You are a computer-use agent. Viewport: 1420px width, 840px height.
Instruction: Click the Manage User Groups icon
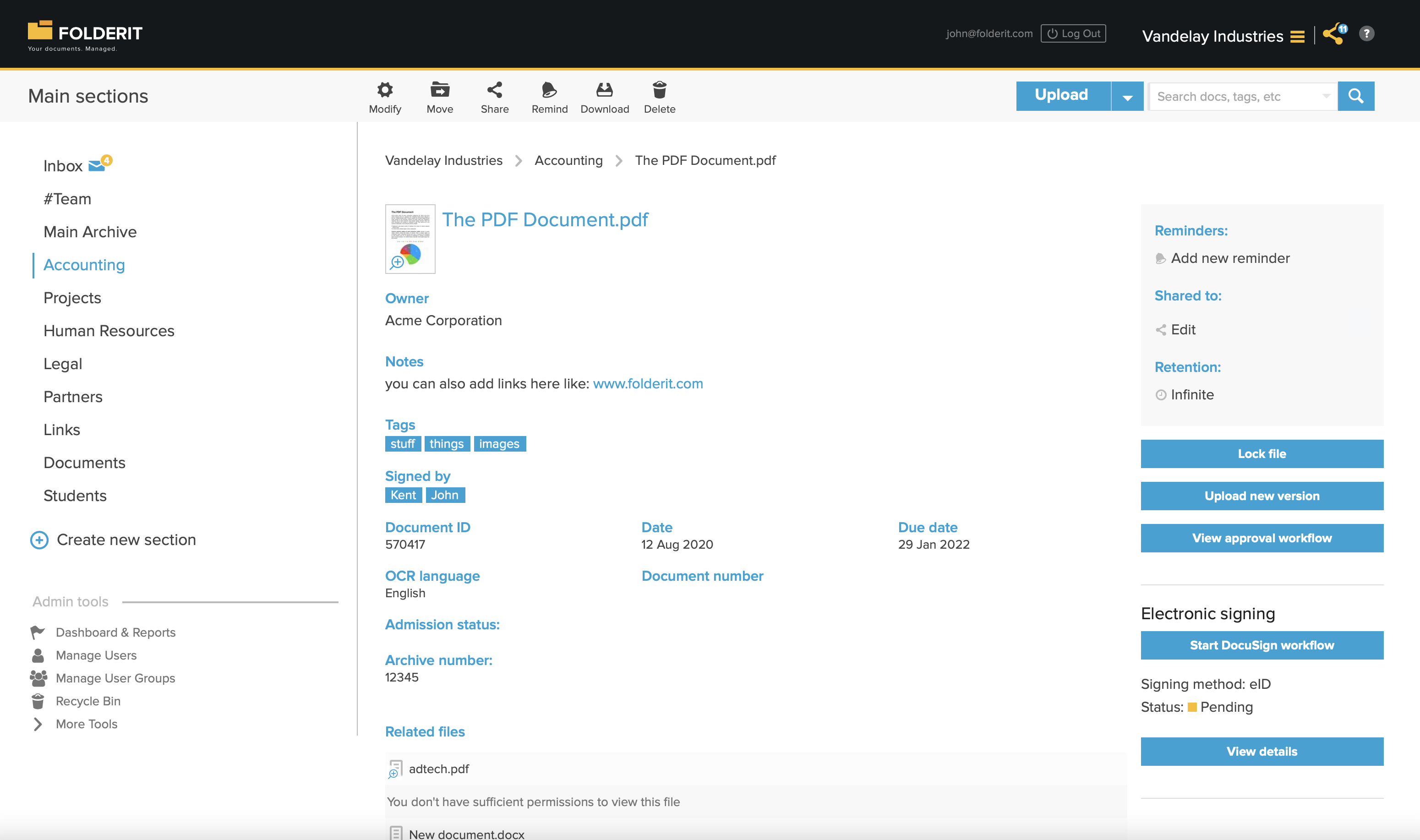click(x=38, y=678)
